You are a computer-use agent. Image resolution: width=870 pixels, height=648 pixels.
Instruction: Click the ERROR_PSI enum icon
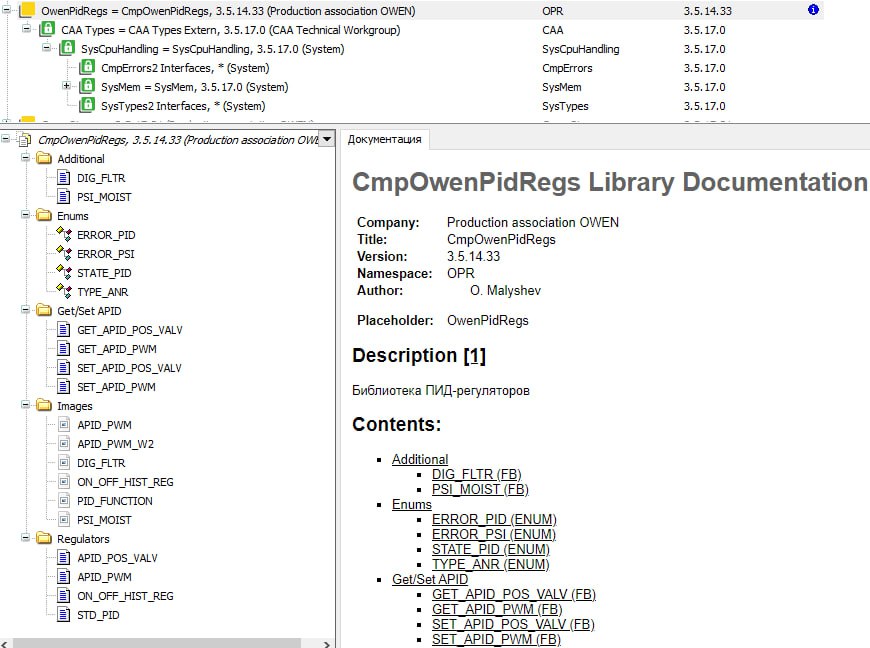pyautogui.click(x=64, y=254)
